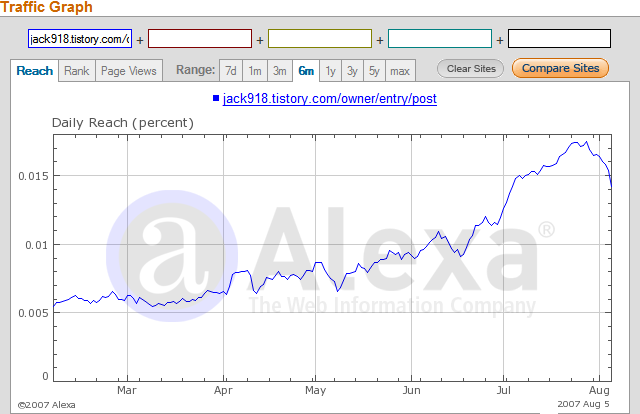Click the 2007 Aug 5 date text
Viewport: 640px width, 414px height.
pyautogui.click(x=583, y=404)
